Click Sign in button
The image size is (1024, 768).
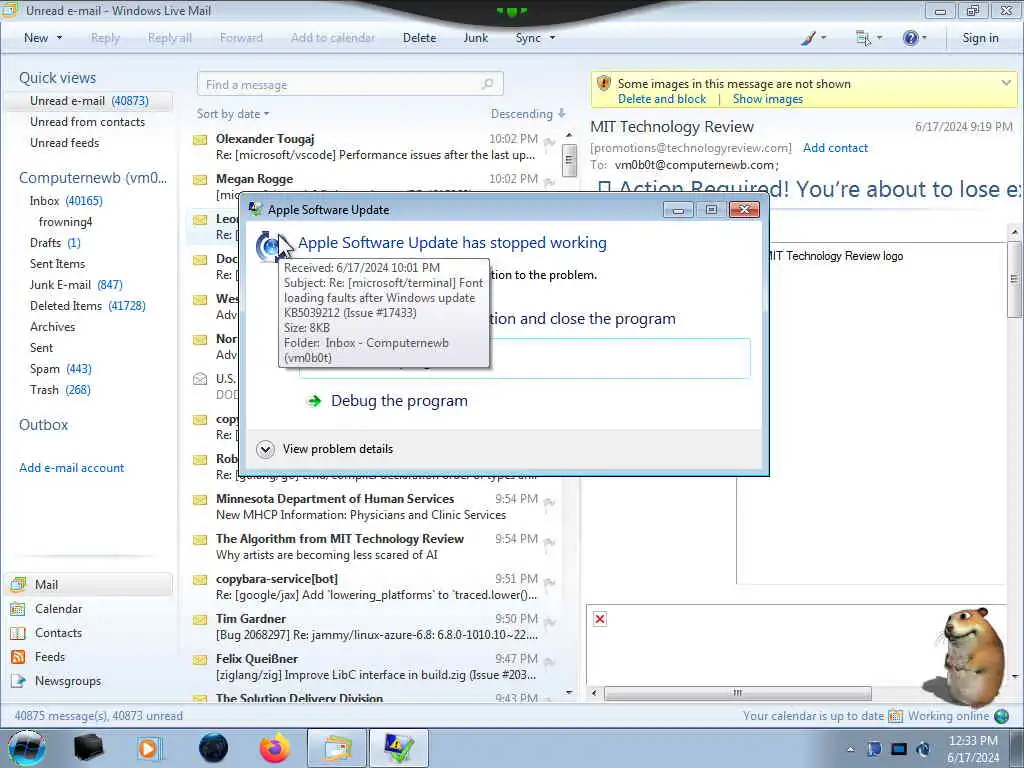(x=980, y=38)
